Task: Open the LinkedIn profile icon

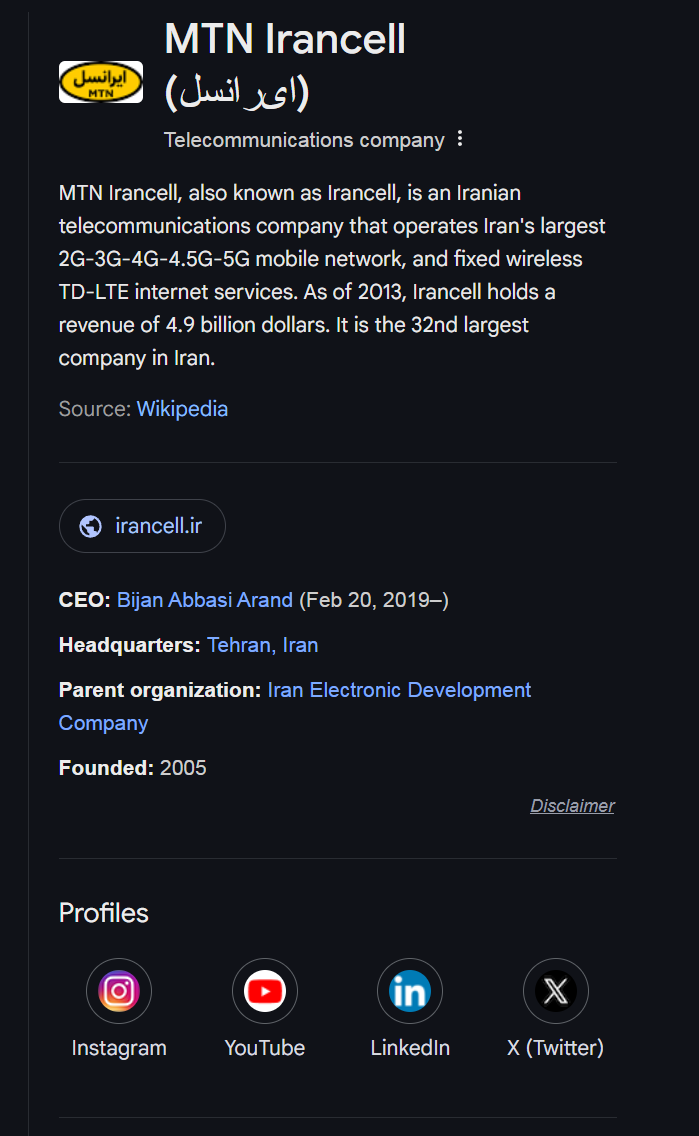Action: pos(410,990)
